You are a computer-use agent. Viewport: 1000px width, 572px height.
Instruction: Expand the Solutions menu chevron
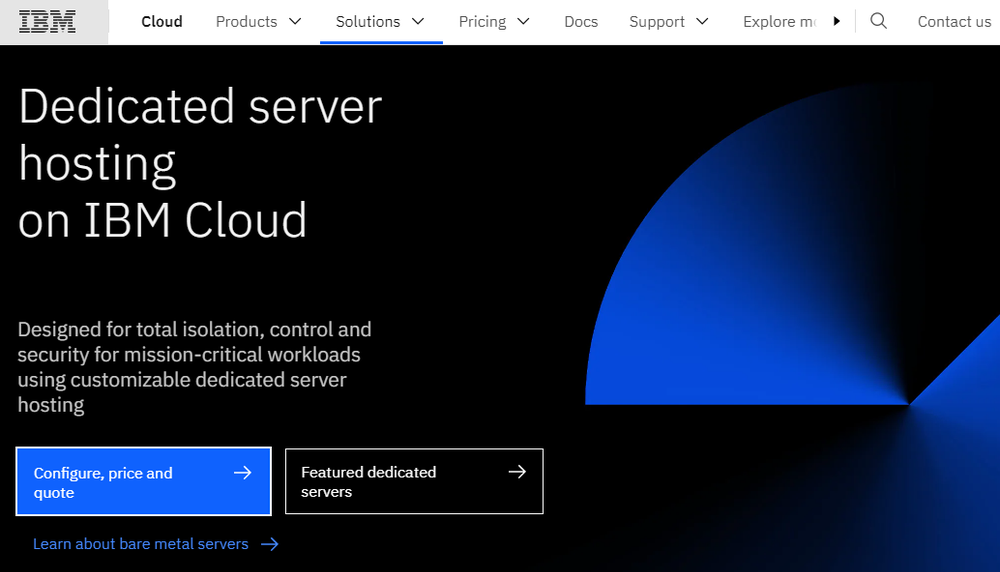pyautogui.click(x=418, y=22)
